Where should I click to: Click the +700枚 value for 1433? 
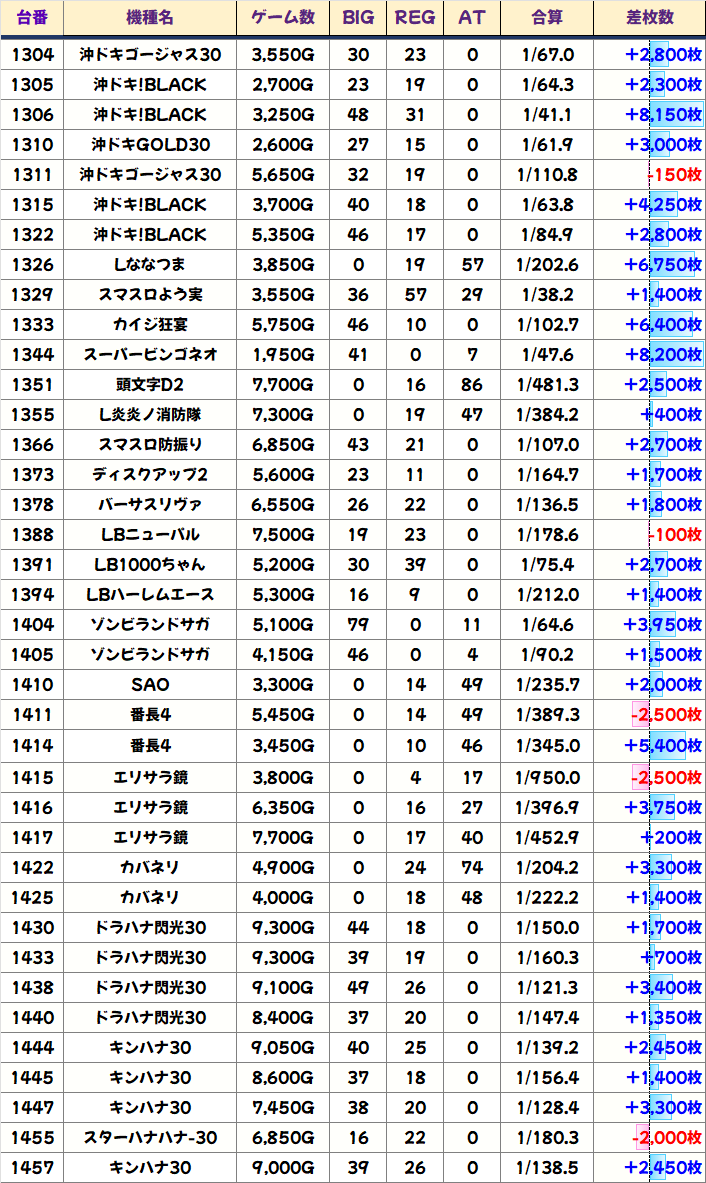coord(671,957)
